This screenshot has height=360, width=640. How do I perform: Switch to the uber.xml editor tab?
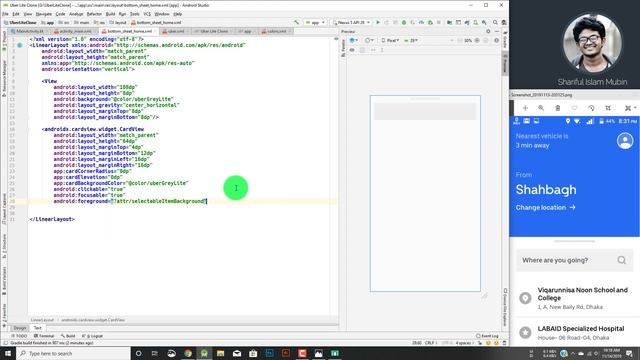(175, 31)
